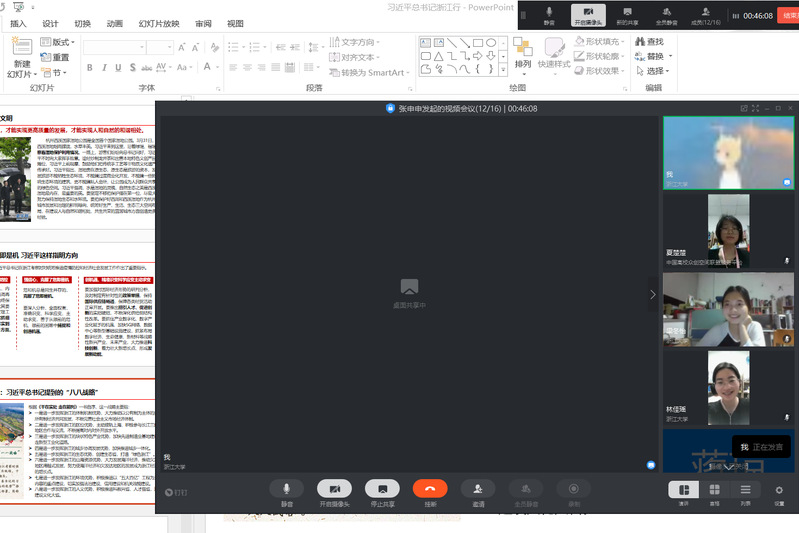The image size is (799, 533).
Task: Click 转换为 SmartArt button
Action: [369, 72]
